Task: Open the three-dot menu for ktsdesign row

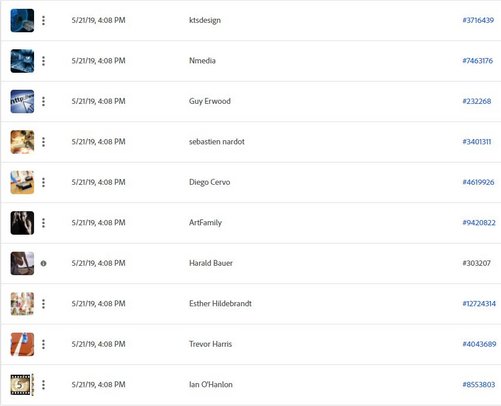Action: [x=43, y=21]
